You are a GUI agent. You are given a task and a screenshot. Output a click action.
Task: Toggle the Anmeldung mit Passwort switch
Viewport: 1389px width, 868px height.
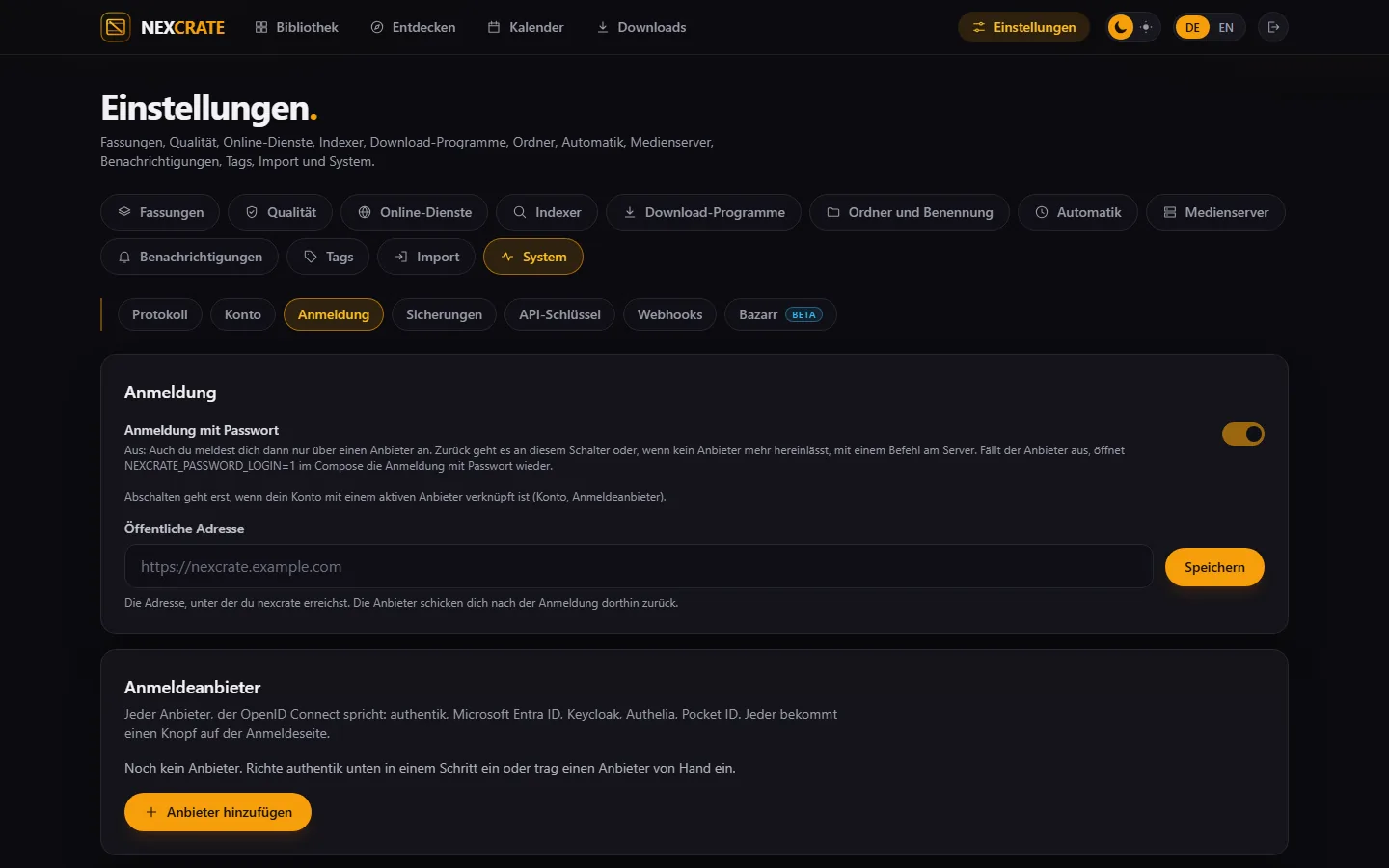pos(1242,434)
